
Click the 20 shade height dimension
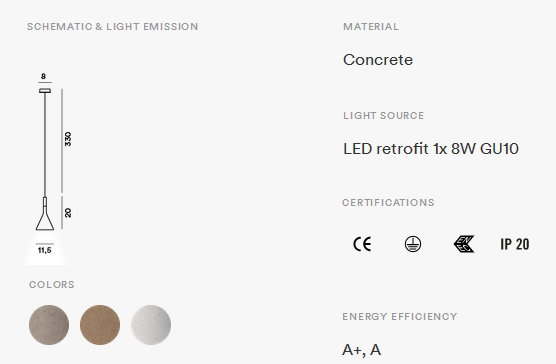(x=68, y=213)
